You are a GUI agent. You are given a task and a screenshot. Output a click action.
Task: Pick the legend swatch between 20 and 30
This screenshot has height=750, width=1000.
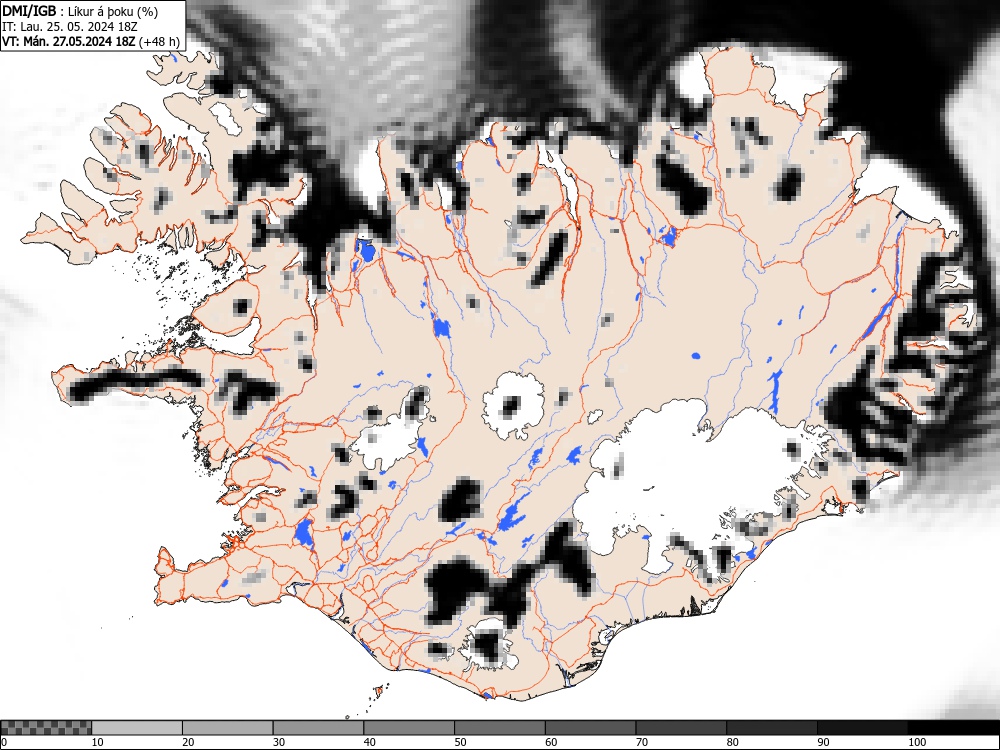[x=228, y=728]
